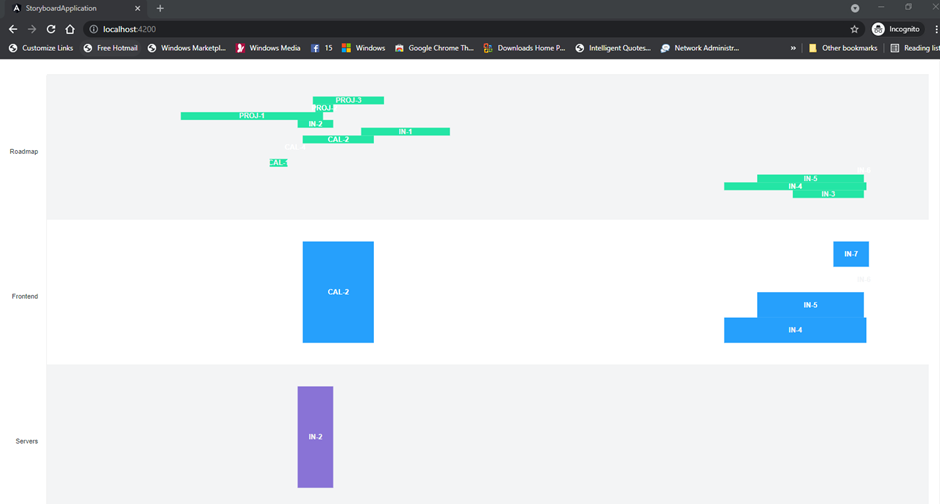
Task: Reload the localhost page
Action: coord(51,29)
